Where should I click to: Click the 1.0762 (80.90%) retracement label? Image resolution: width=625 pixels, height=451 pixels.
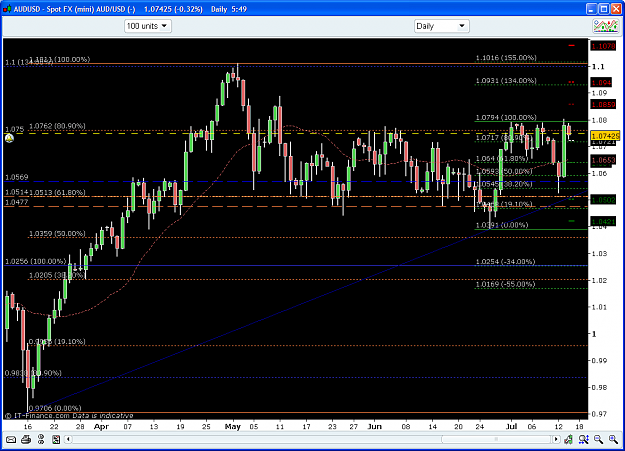coord(57,126)
